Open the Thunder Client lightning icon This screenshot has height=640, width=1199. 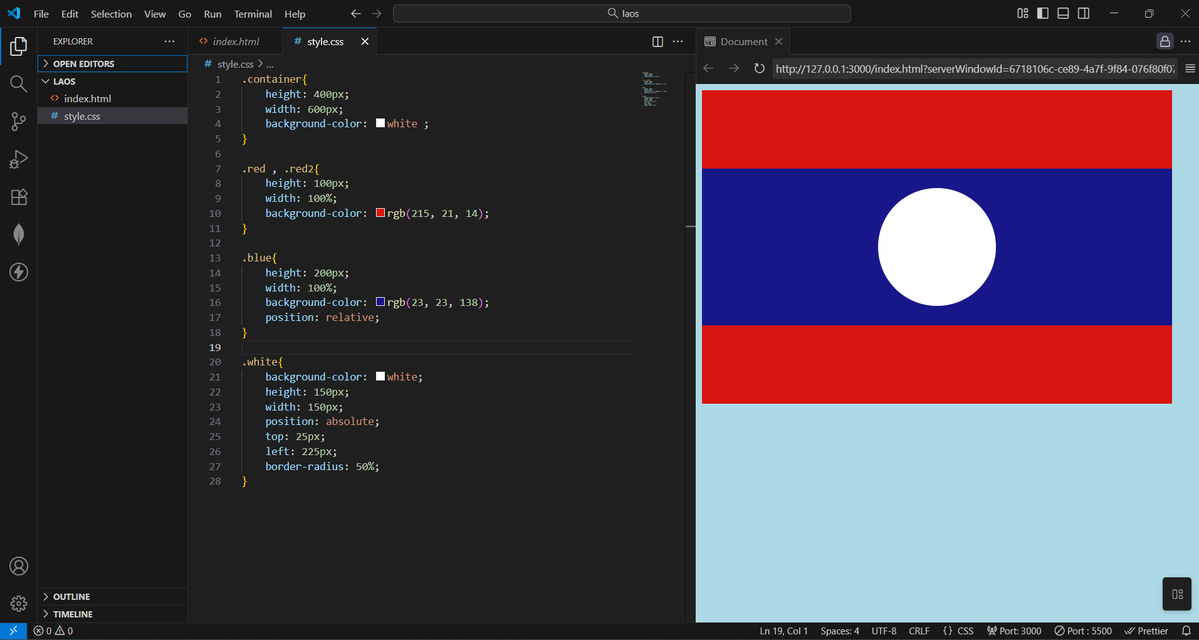[18, 271]
